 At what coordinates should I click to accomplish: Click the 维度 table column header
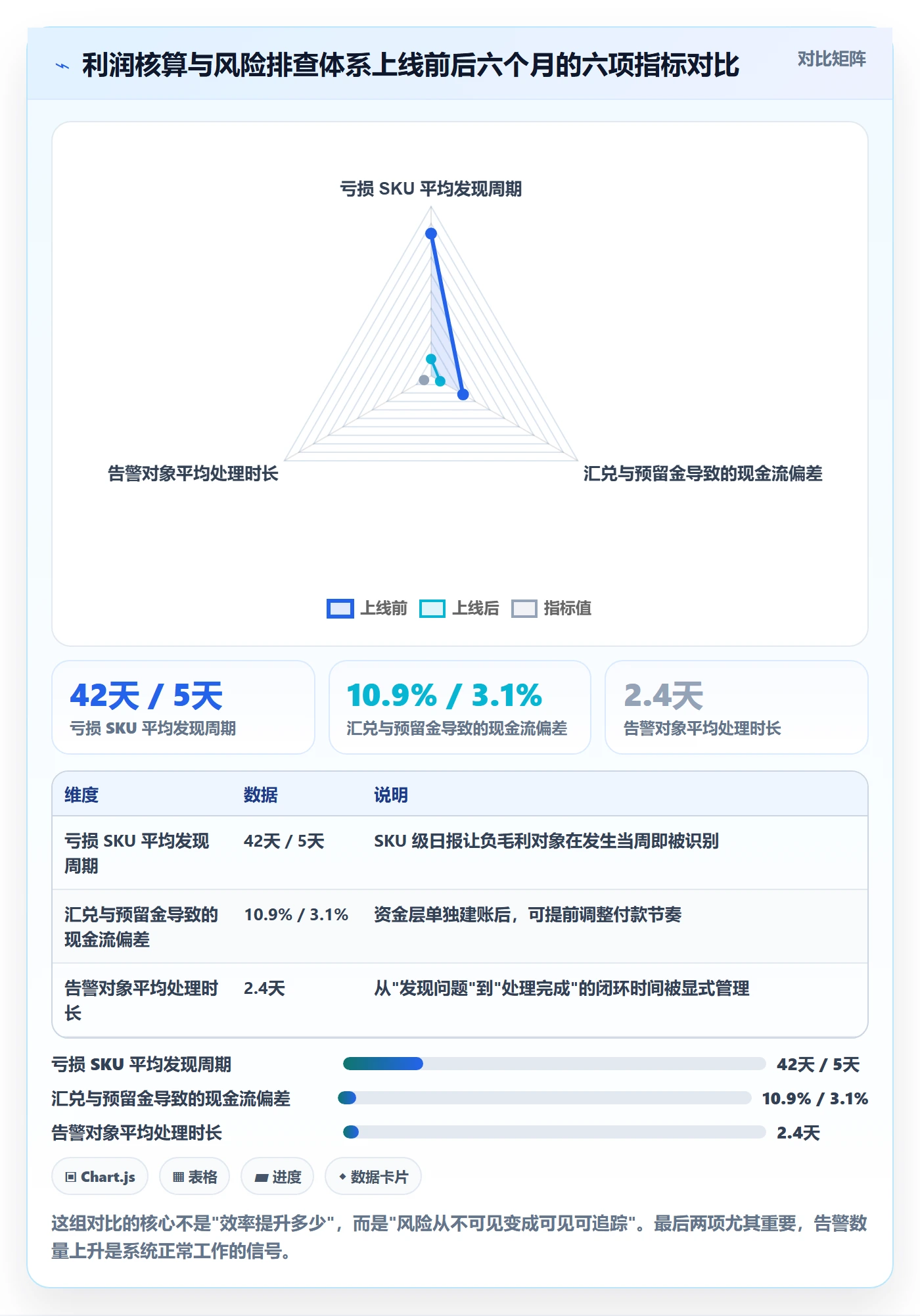[81, 795]
